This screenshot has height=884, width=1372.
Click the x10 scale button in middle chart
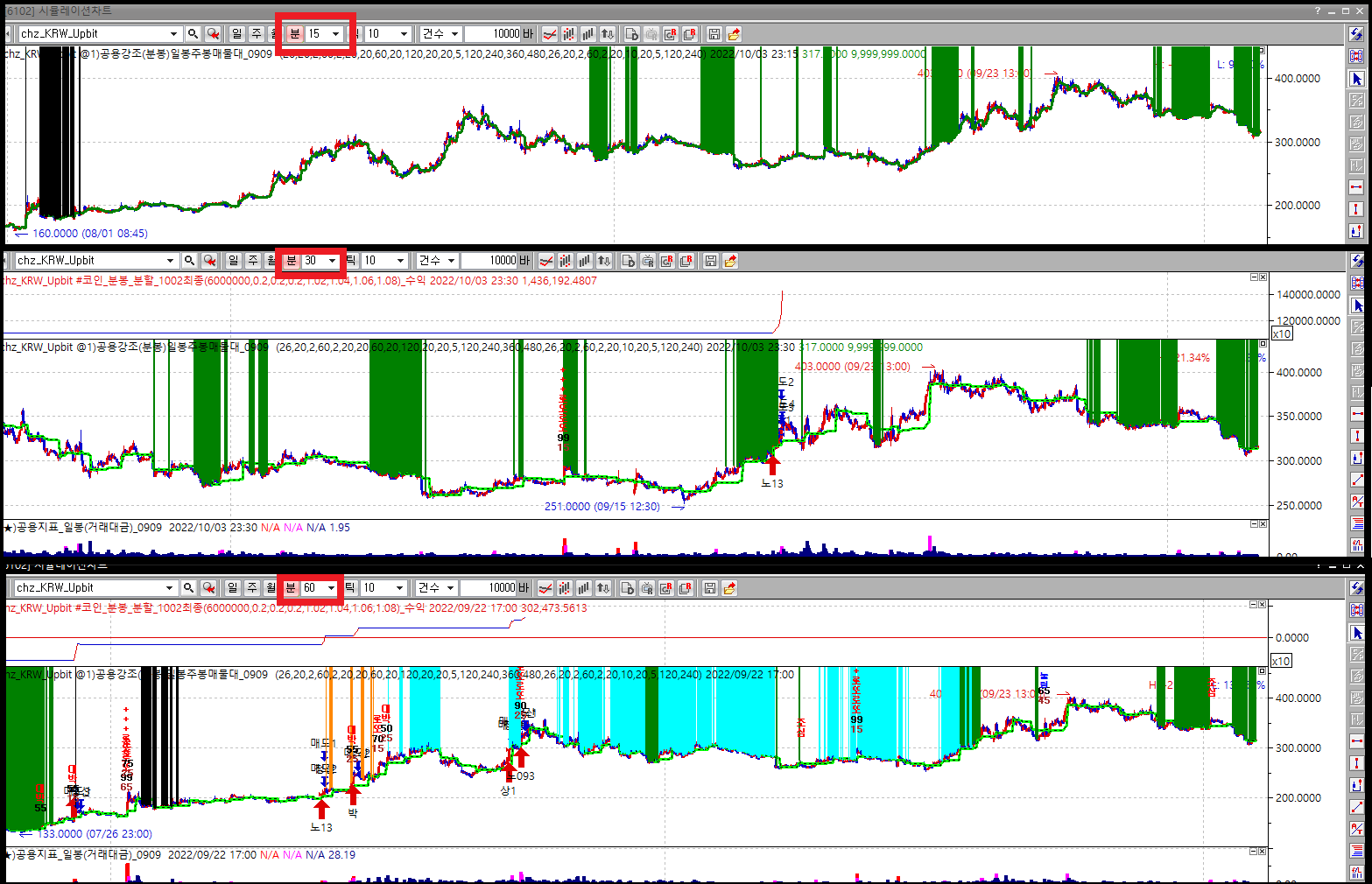1281,334
